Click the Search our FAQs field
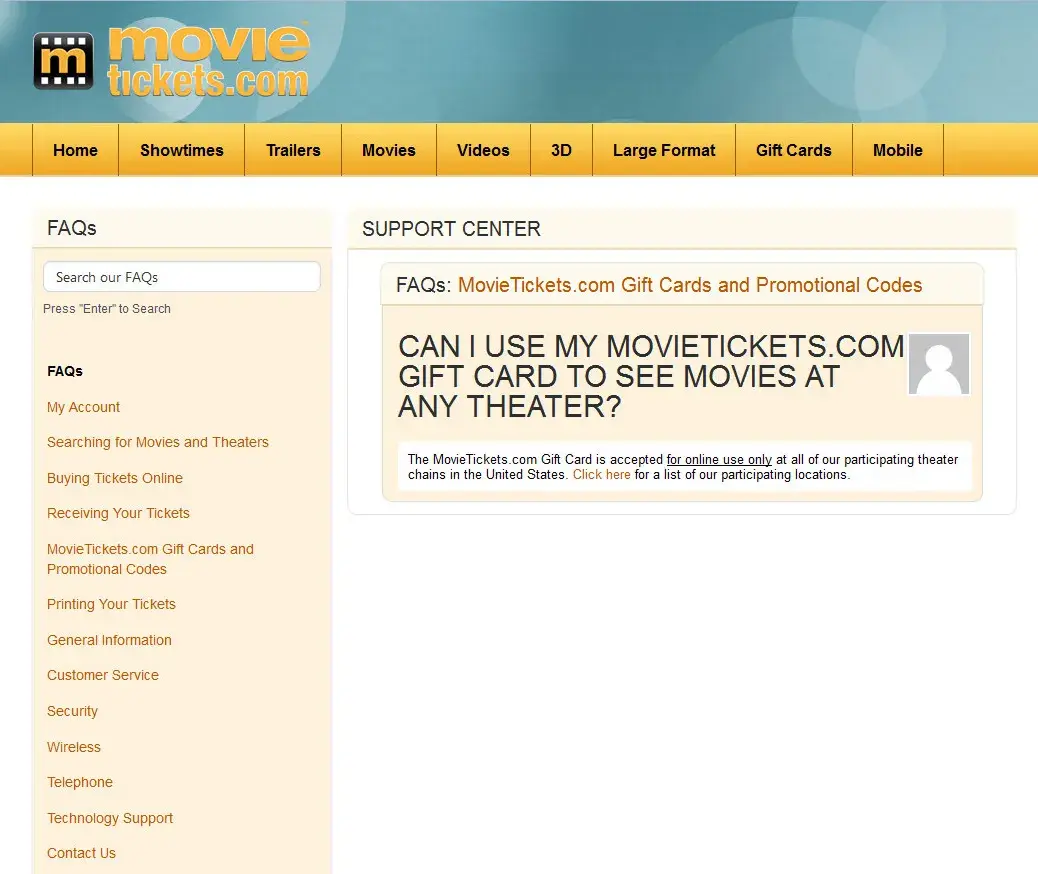 pyautogui.click(x=181, y=277)
